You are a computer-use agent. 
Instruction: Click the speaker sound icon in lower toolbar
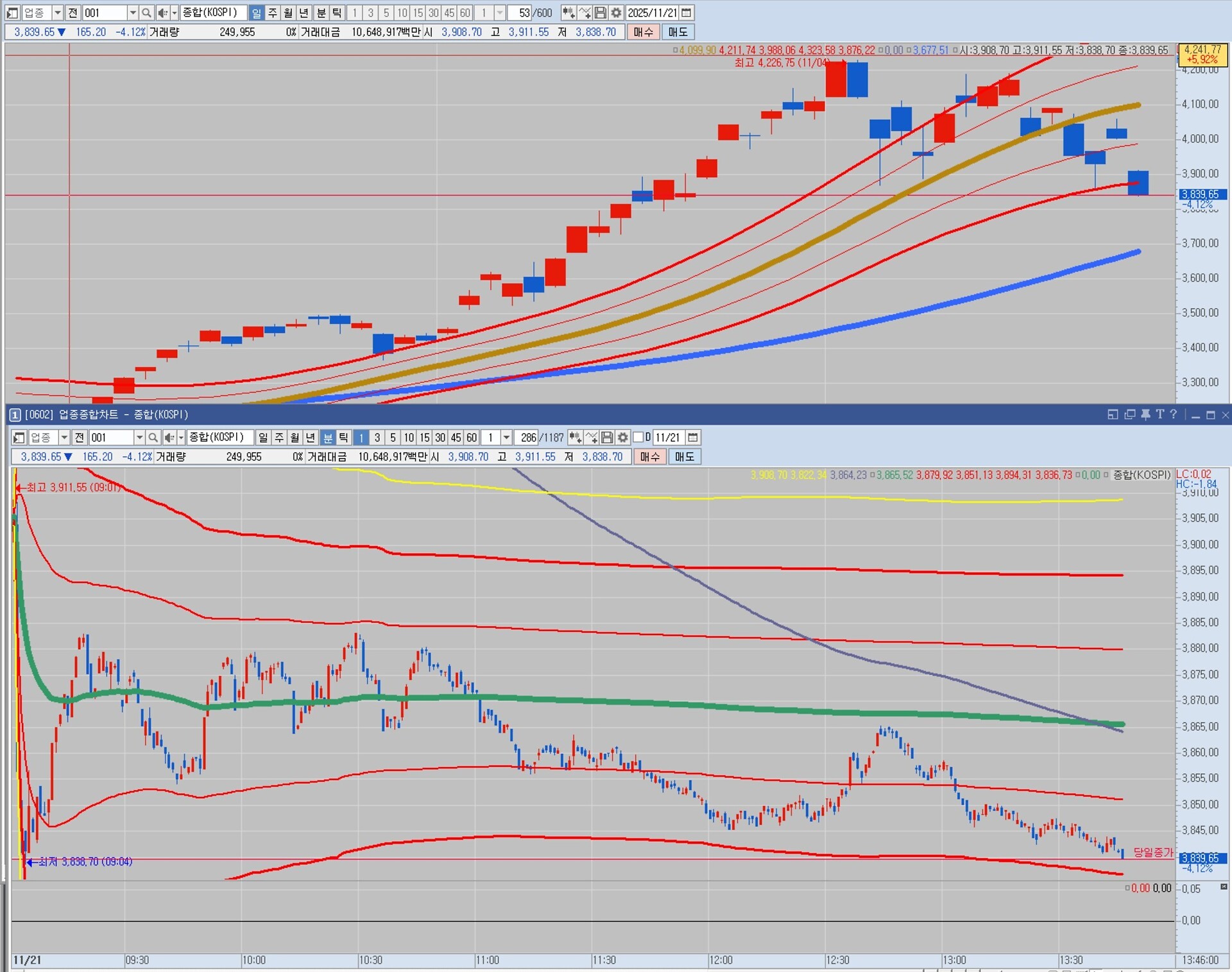pyautogui.click(x=169, y=438)
